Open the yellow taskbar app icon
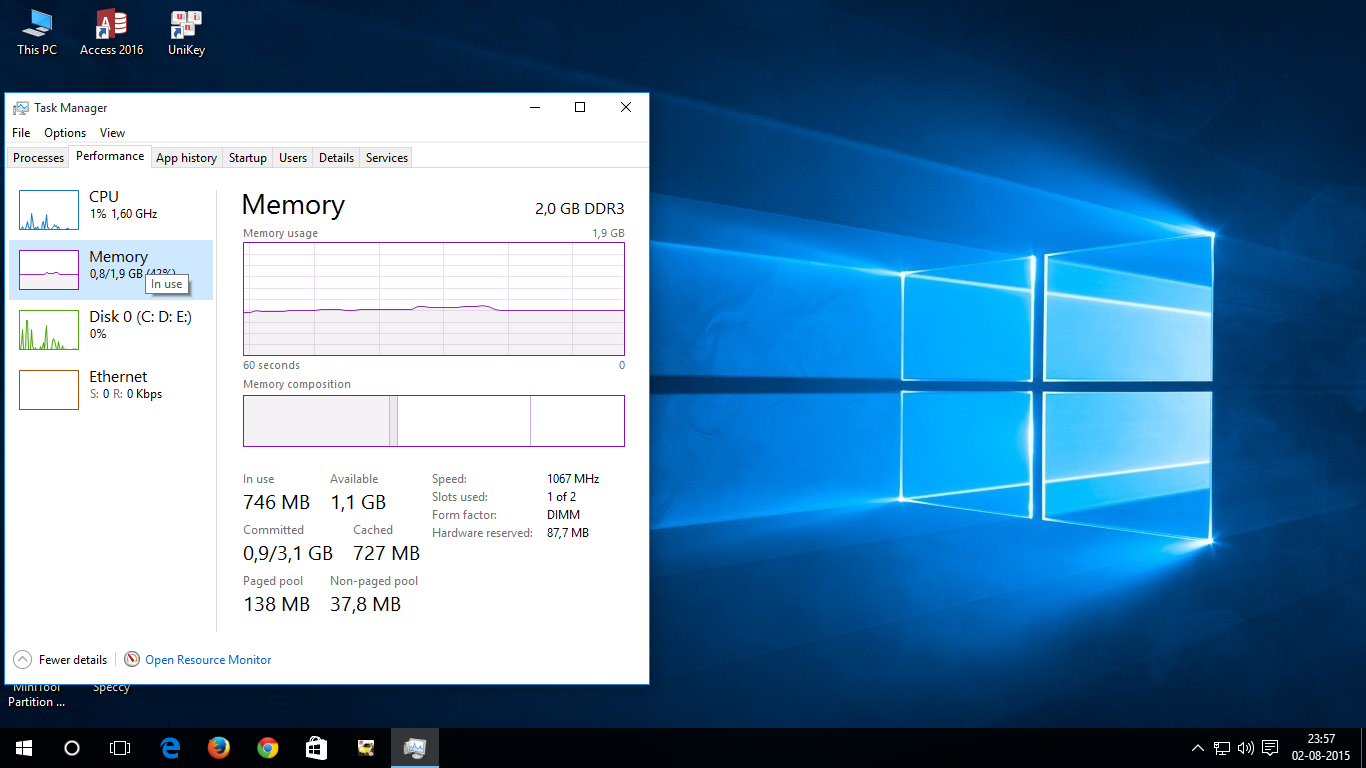This screenshot has width=1366, height=768. pyautogui.click(x=366, y=748)
